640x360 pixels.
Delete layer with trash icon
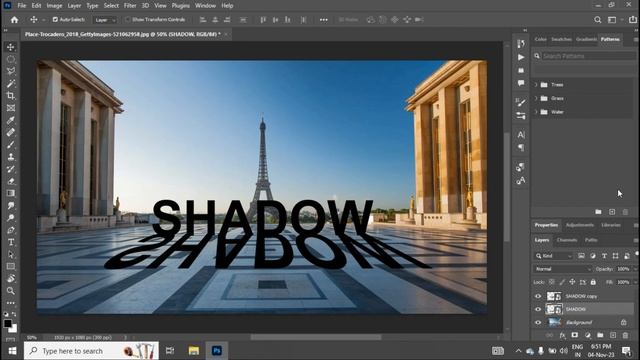pos(625,336)
